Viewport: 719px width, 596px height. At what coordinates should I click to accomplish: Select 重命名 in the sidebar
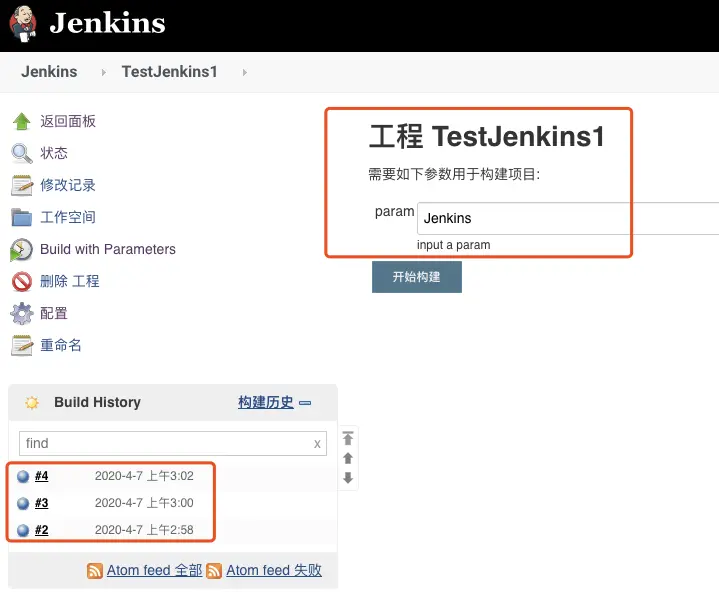61,345
